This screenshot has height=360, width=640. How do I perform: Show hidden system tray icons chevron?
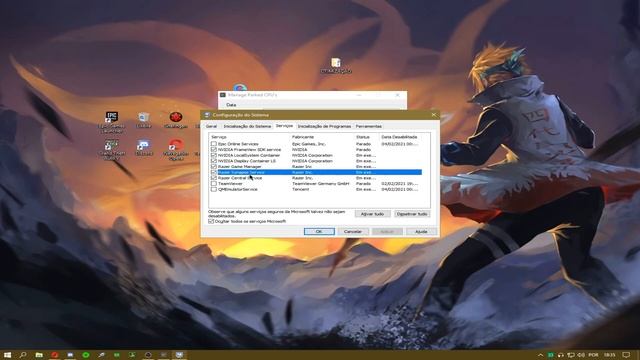point(540,355)
